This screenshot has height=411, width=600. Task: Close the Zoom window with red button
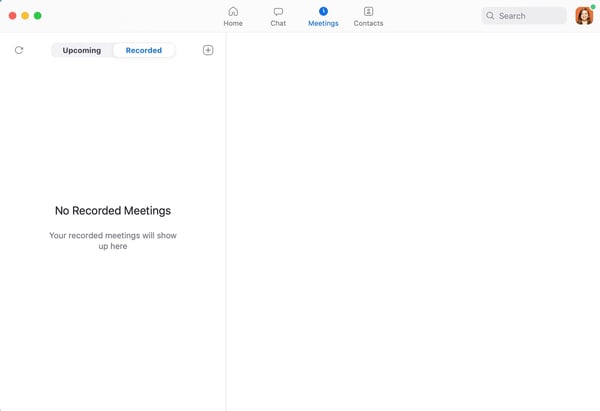13,16
